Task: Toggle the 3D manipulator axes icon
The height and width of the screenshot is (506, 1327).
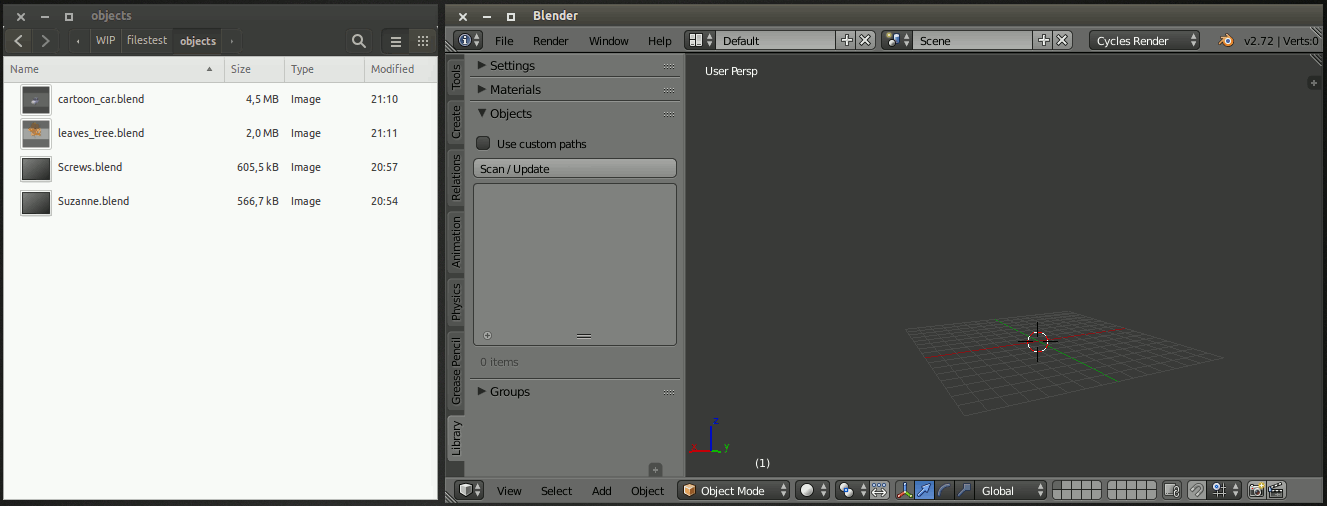Action: 904,490
